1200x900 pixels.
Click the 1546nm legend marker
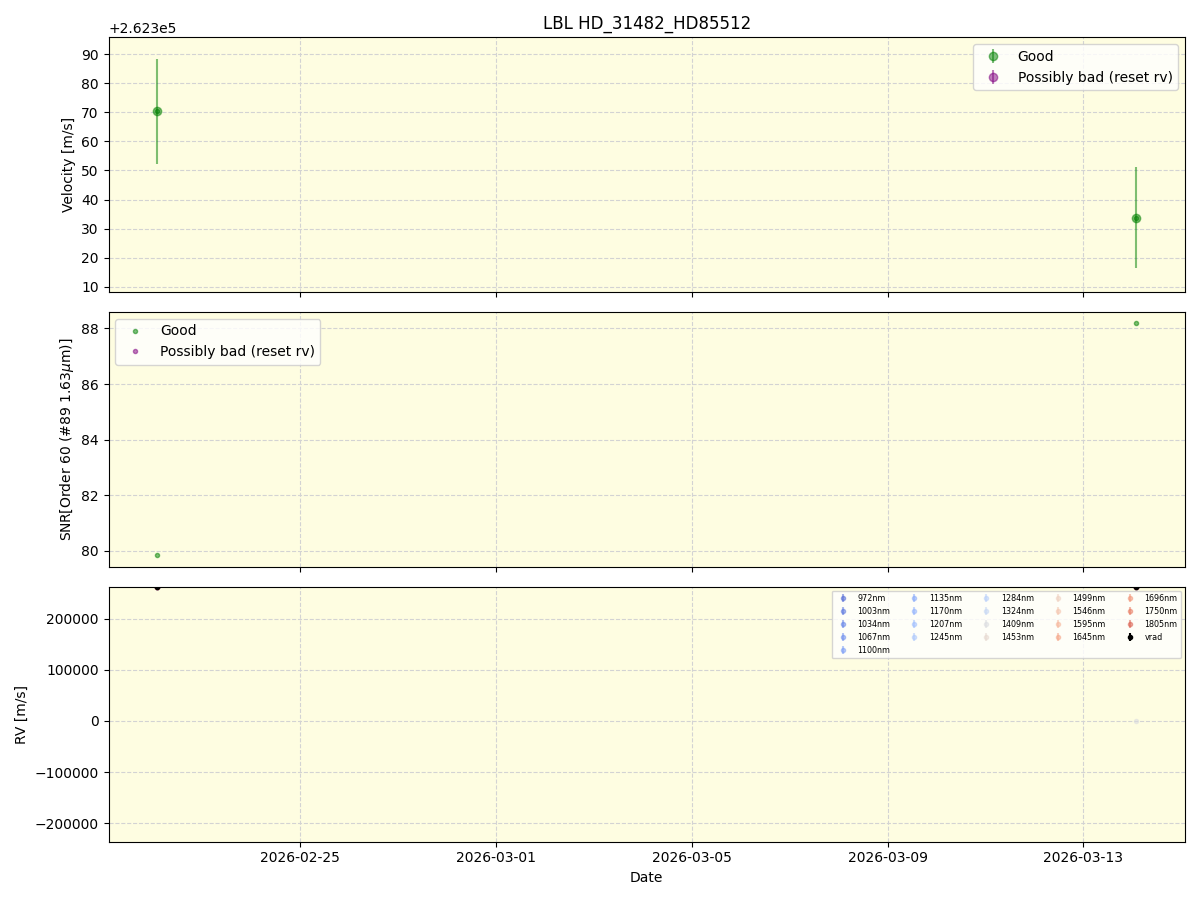click(x=1058, y=611)
